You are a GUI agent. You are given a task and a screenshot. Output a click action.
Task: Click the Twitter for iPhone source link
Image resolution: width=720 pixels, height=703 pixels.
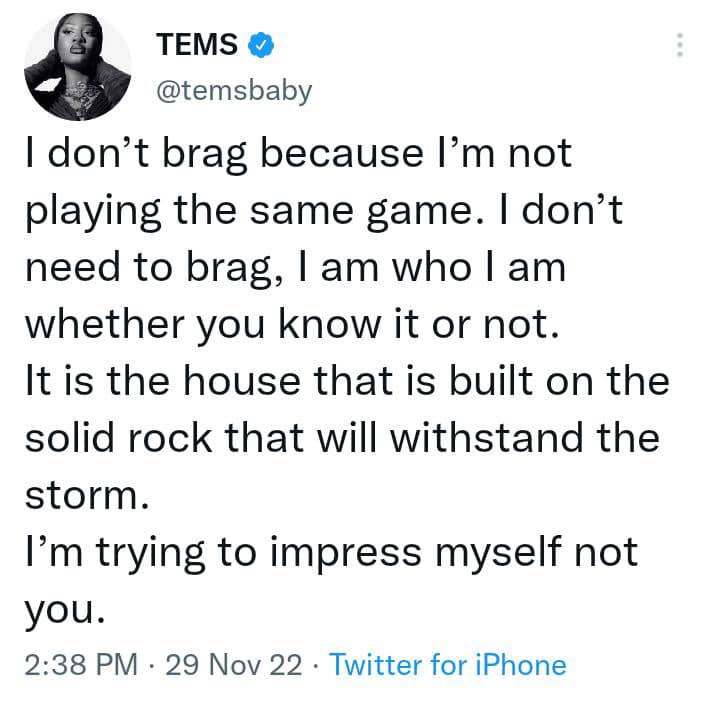(447, 664)
